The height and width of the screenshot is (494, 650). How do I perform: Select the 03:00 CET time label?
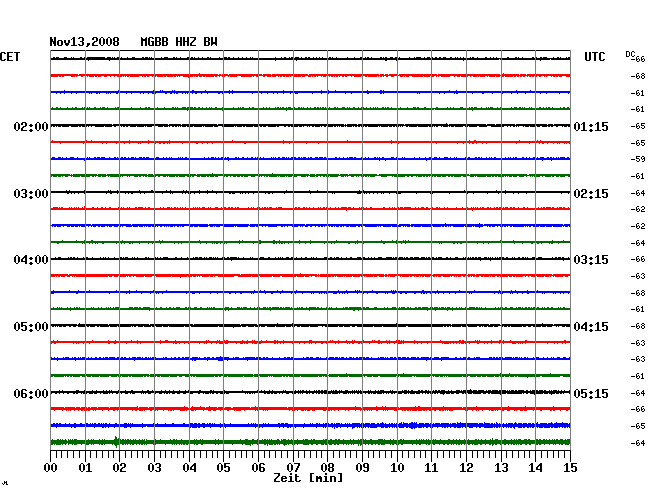click(x=31, y=194)
